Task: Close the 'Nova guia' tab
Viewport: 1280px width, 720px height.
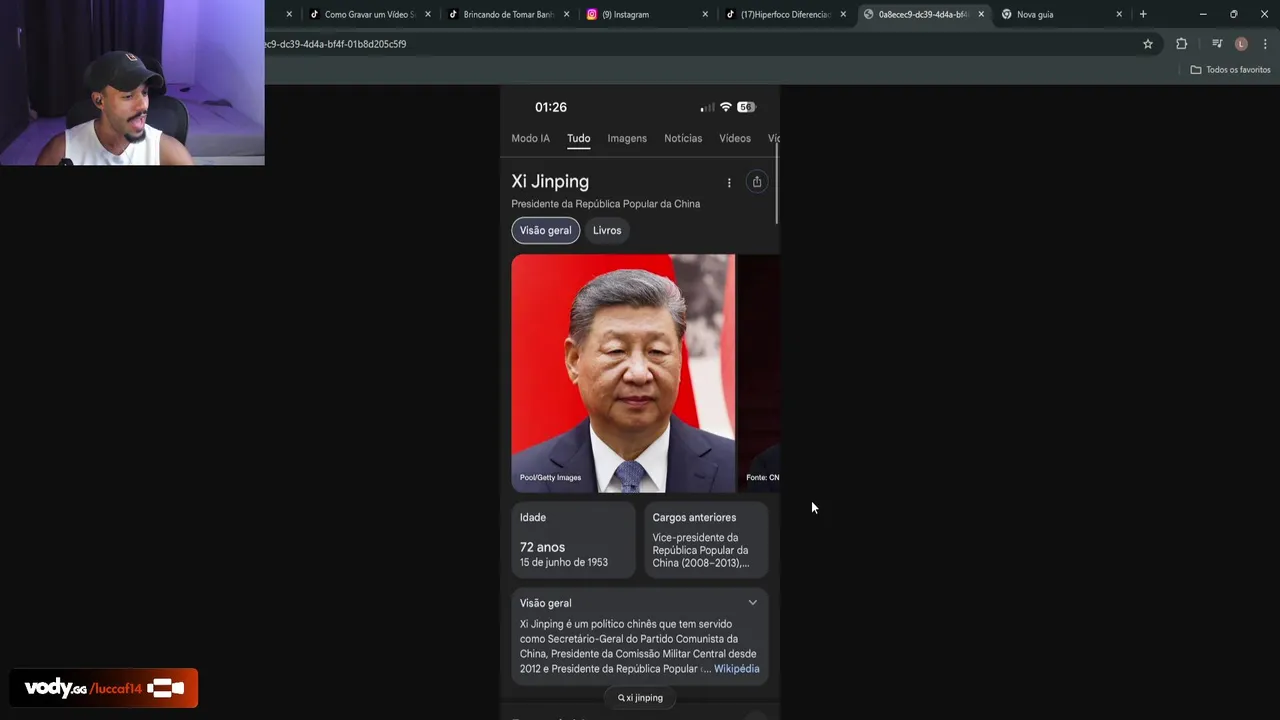Action: tap(1119, 14)
